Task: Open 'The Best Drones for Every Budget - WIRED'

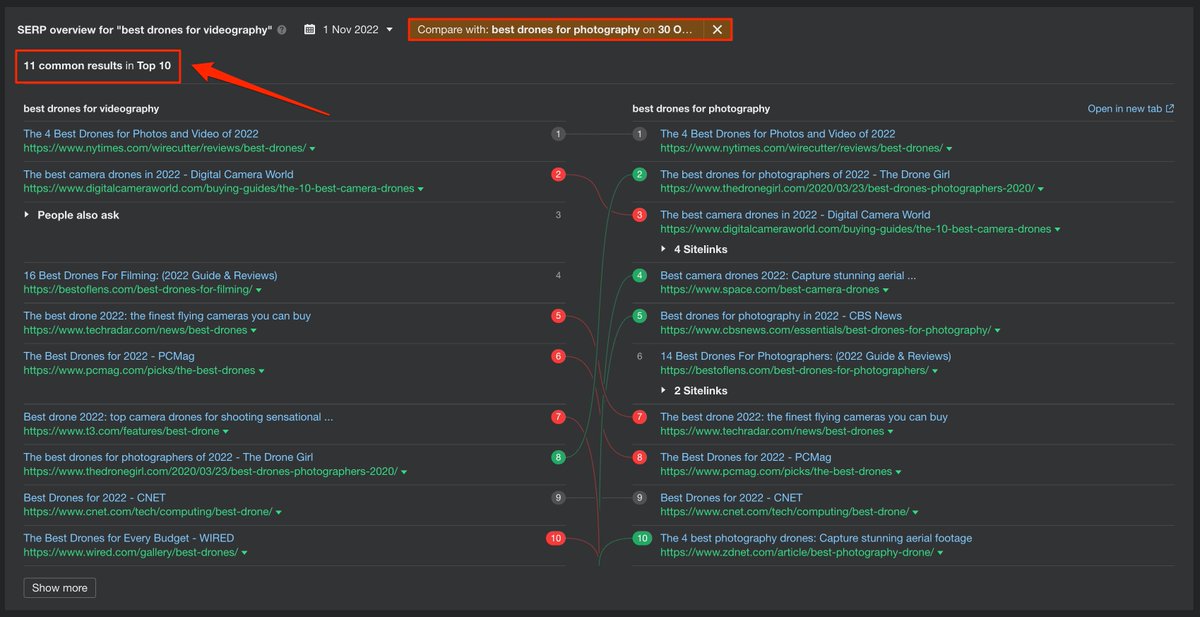Action: click(128, 538)
